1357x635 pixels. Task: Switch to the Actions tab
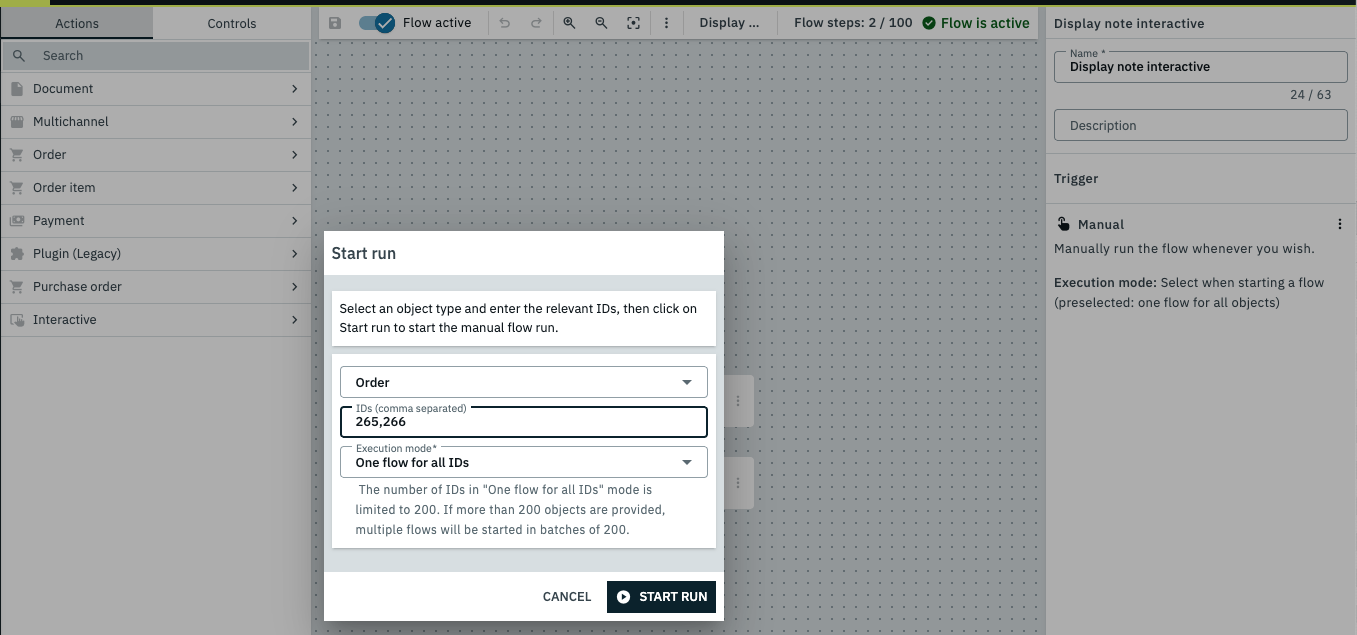[77, 23]
